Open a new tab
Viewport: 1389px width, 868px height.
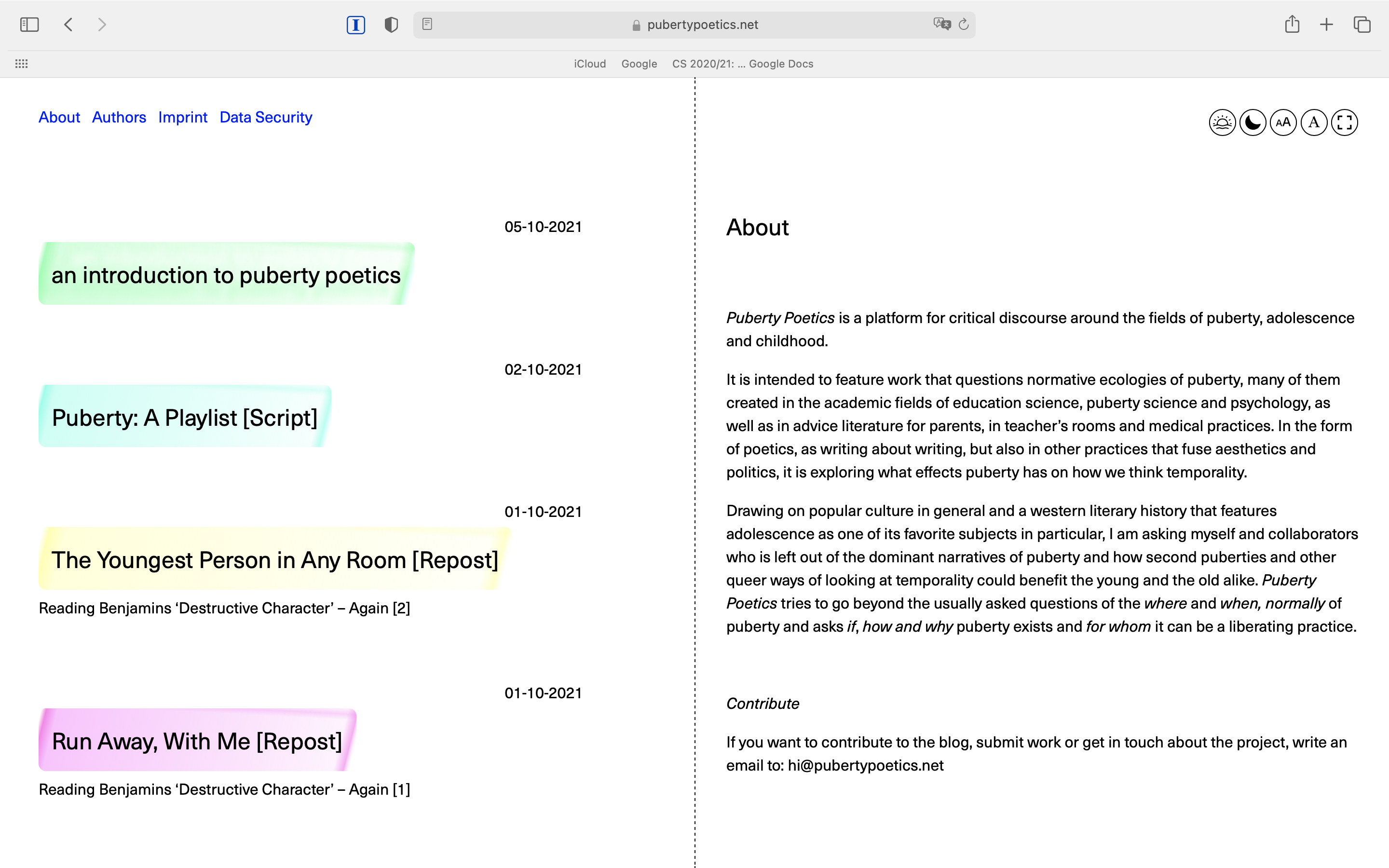[1326, 25]
